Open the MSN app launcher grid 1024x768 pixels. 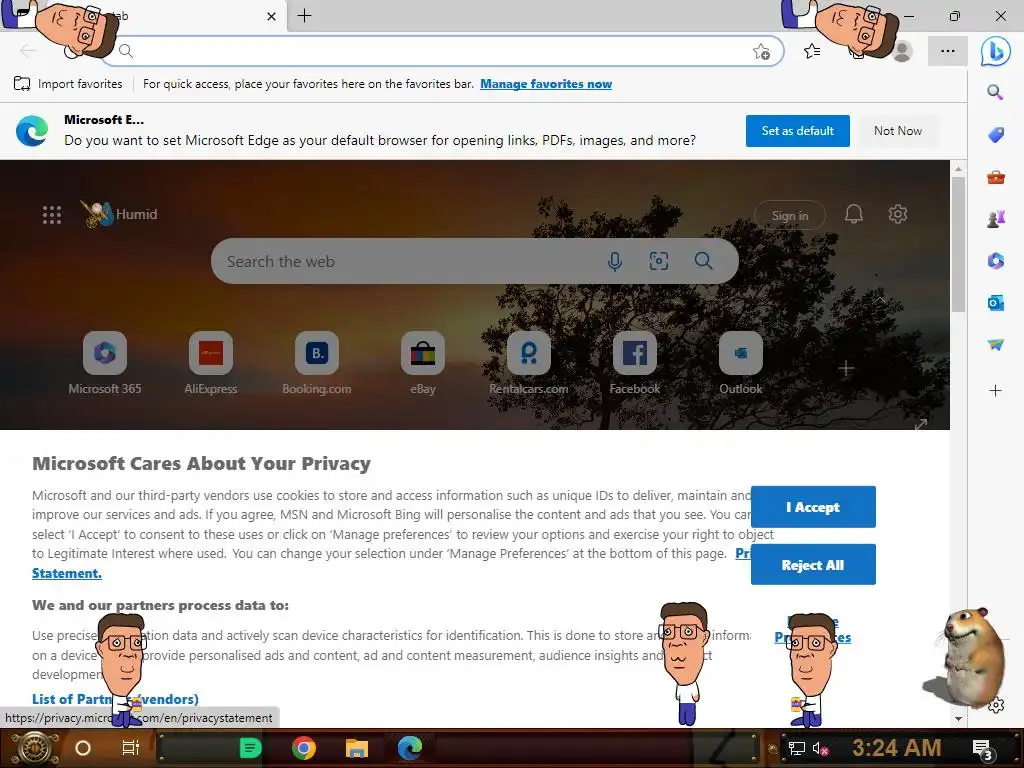(x=52, y=215)
